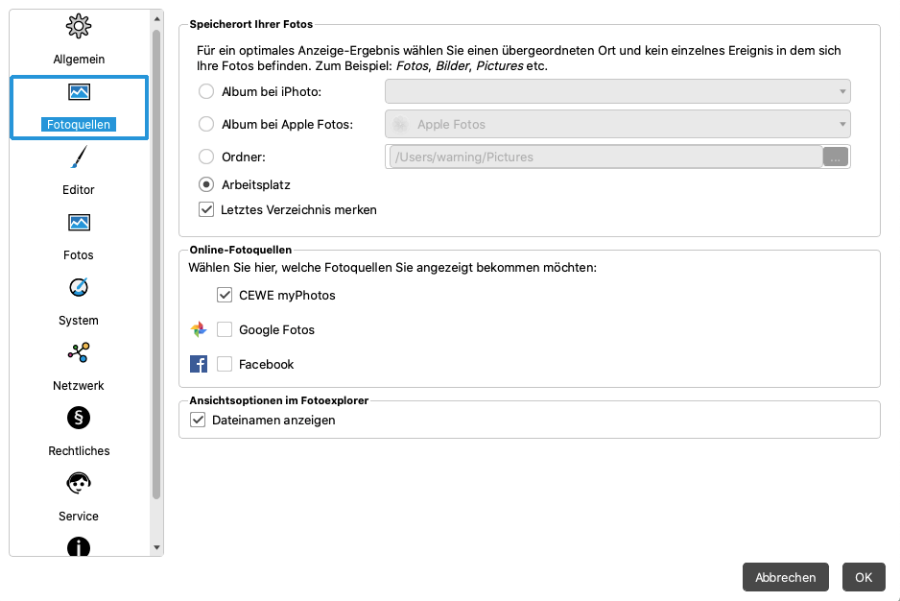This screenshot has height=601, width=900.
Task: Uncheck Letztes Verzeichnis merken
Action: [x=207, y=210]
